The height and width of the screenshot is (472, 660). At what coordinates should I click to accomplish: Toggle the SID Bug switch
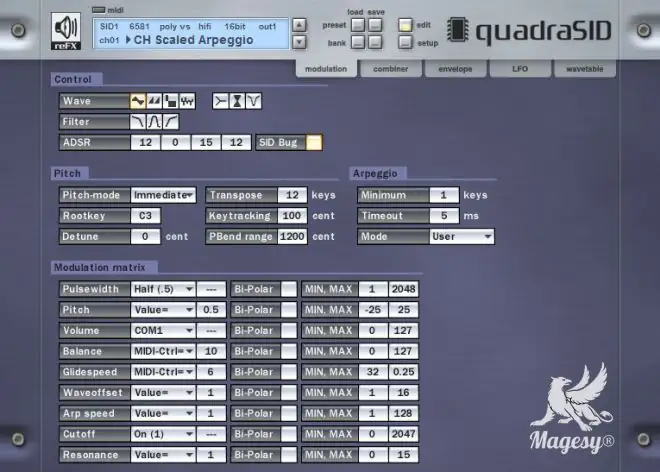tap(314, 142)
